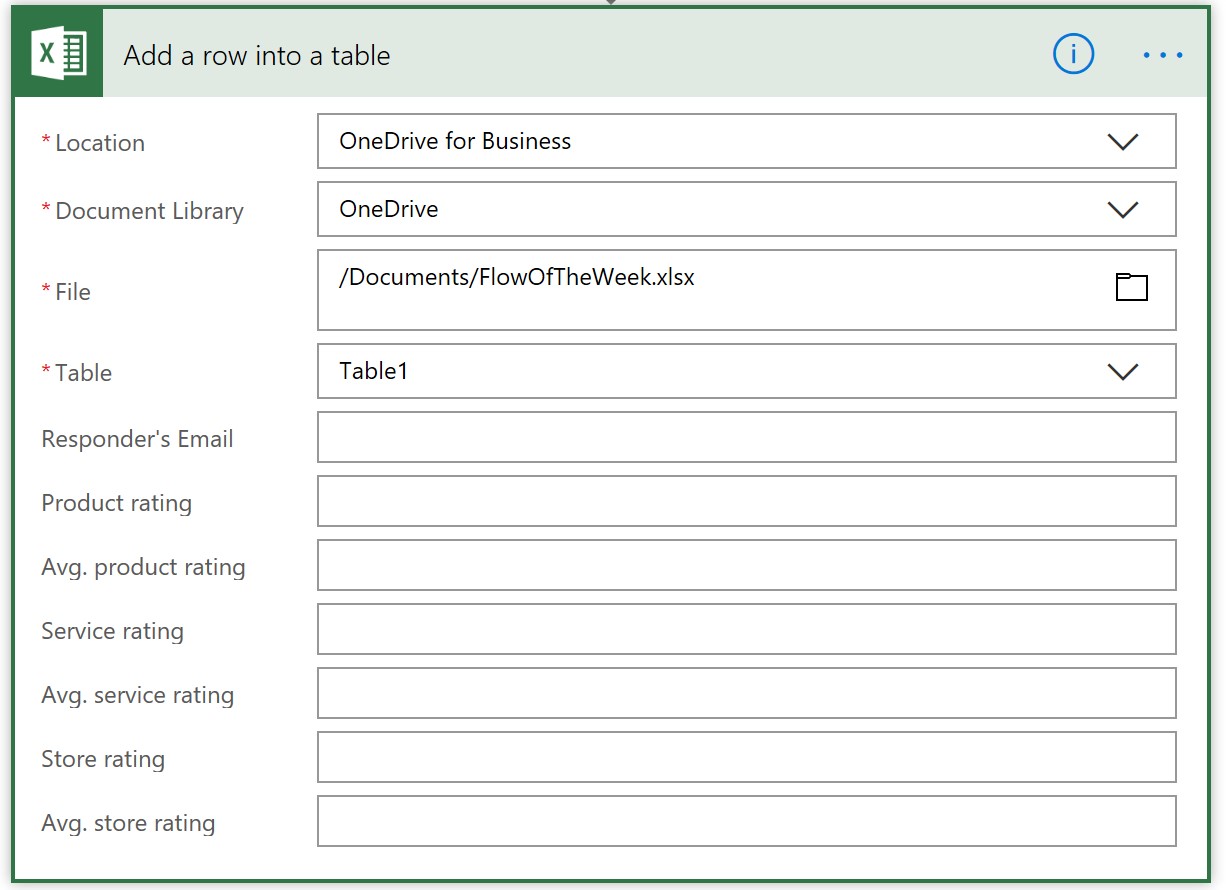This screenshot has height=890, width=1226.
Task: Expand the Location dropdown
Action: point(1122,141)
